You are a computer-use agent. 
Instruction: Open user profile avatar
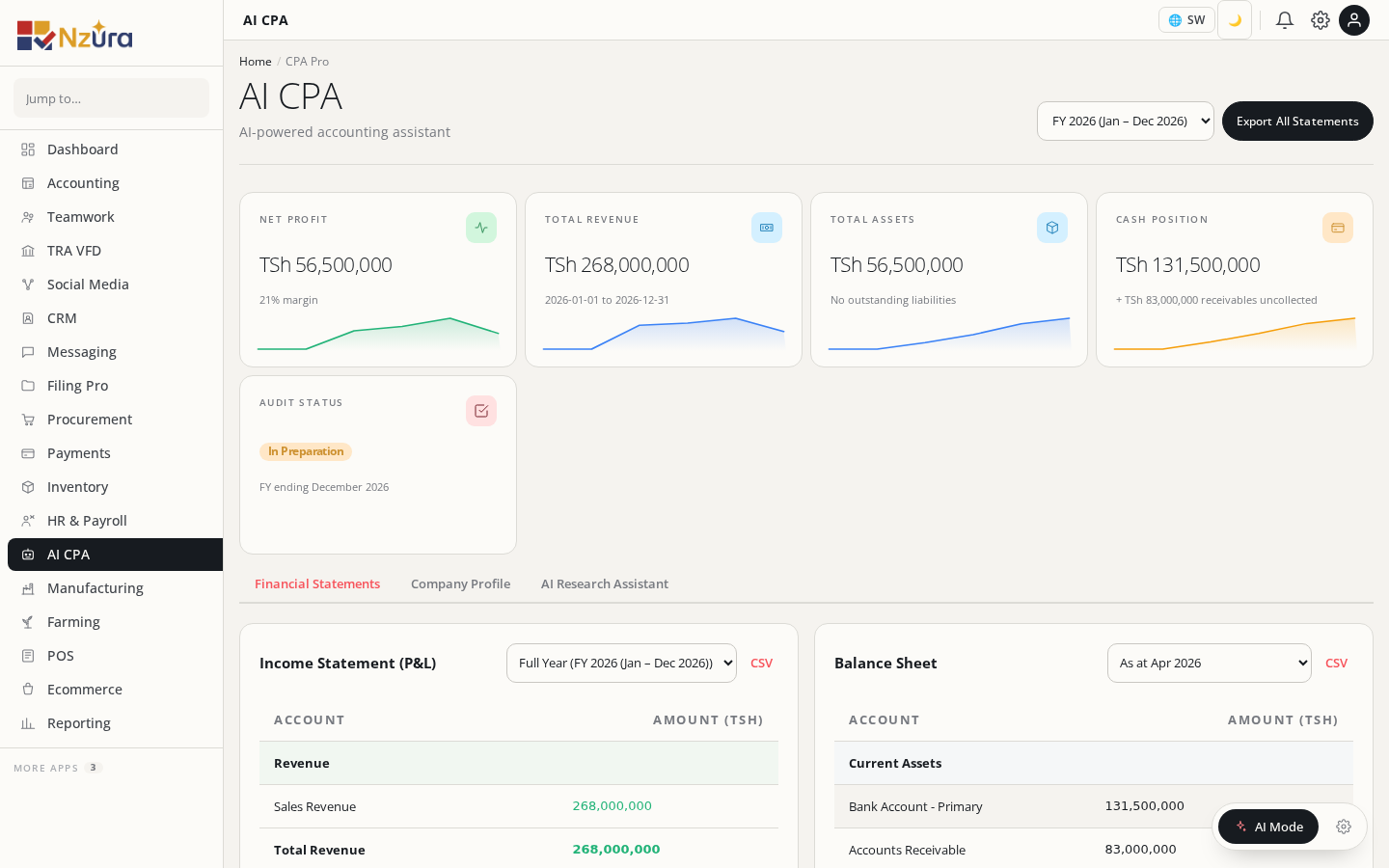1354,20
